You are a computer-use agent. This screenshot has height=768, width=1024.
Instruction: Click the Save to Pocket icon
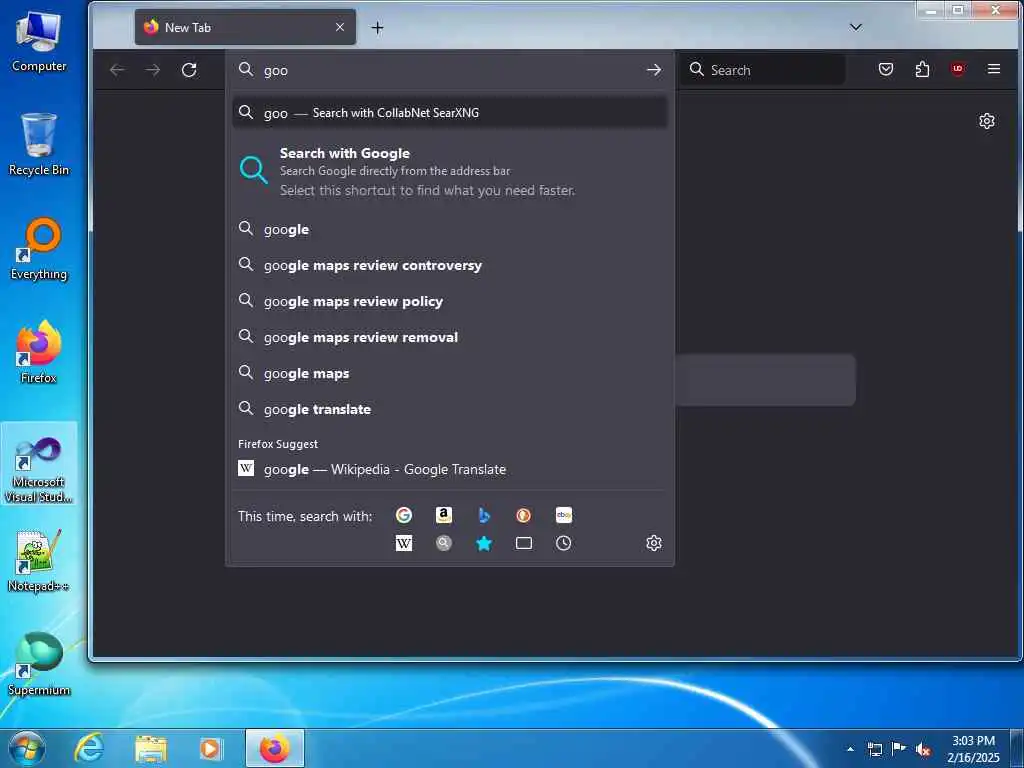(x=886, y=69)
